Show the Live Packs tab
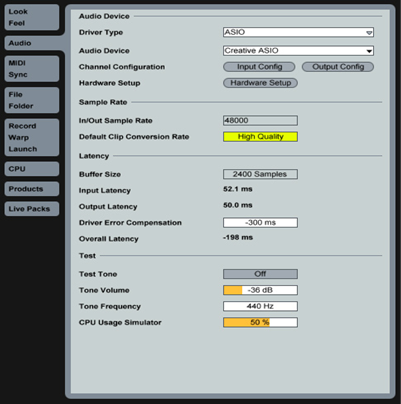 [32, 209]
